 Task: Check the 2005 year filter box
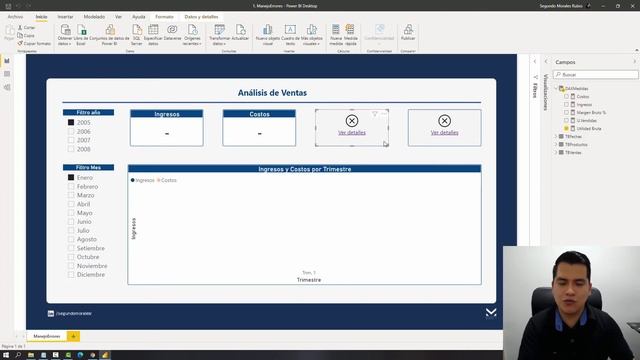tap(71, 122)
